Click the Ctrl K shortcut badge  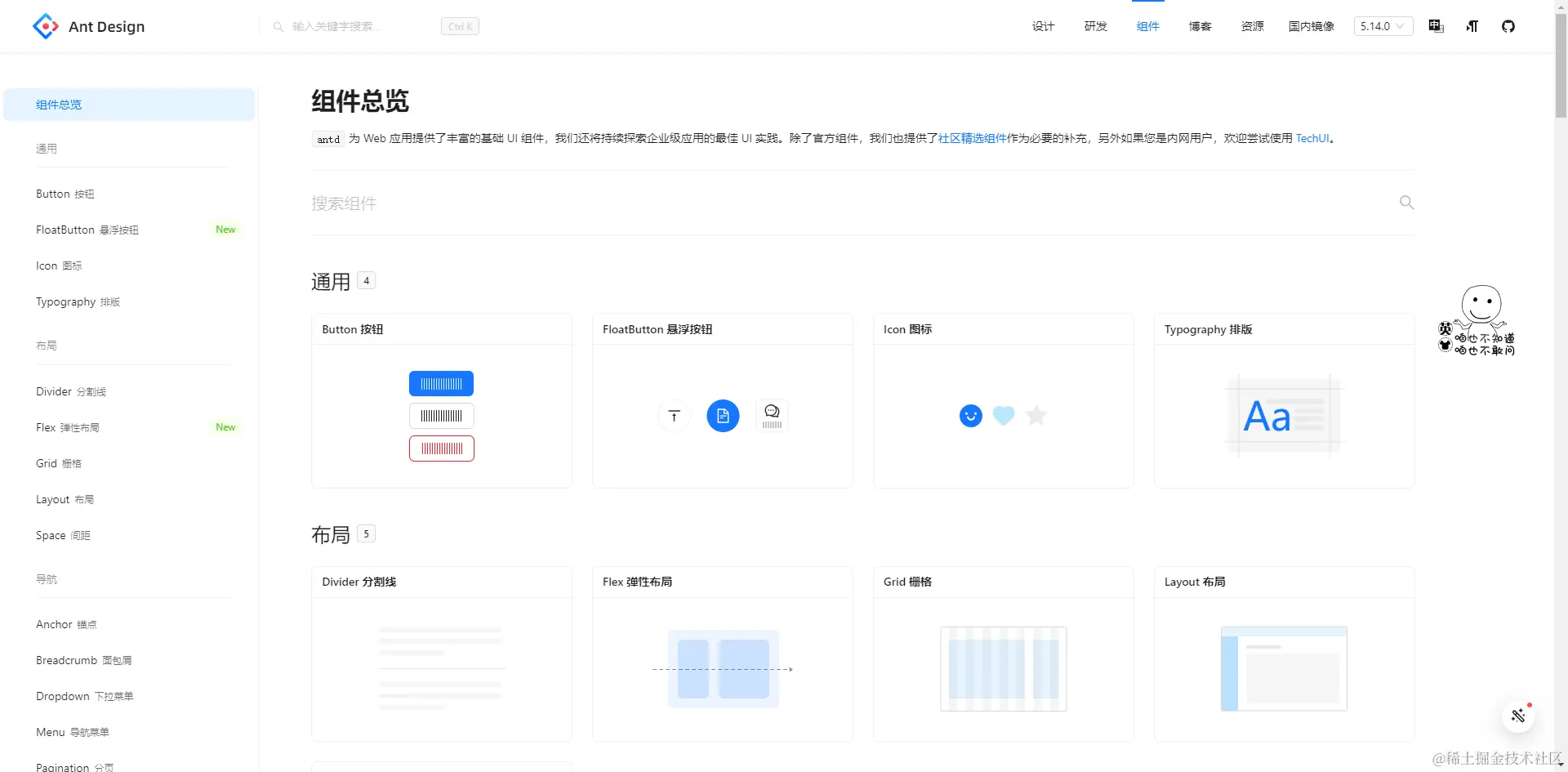[x=460, y=26]
